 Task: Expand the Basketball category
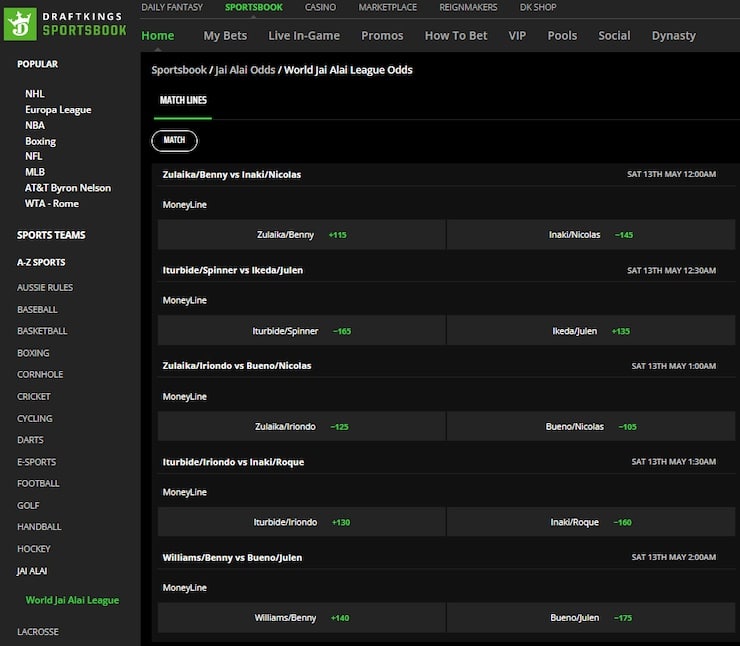tap(42, 331)
